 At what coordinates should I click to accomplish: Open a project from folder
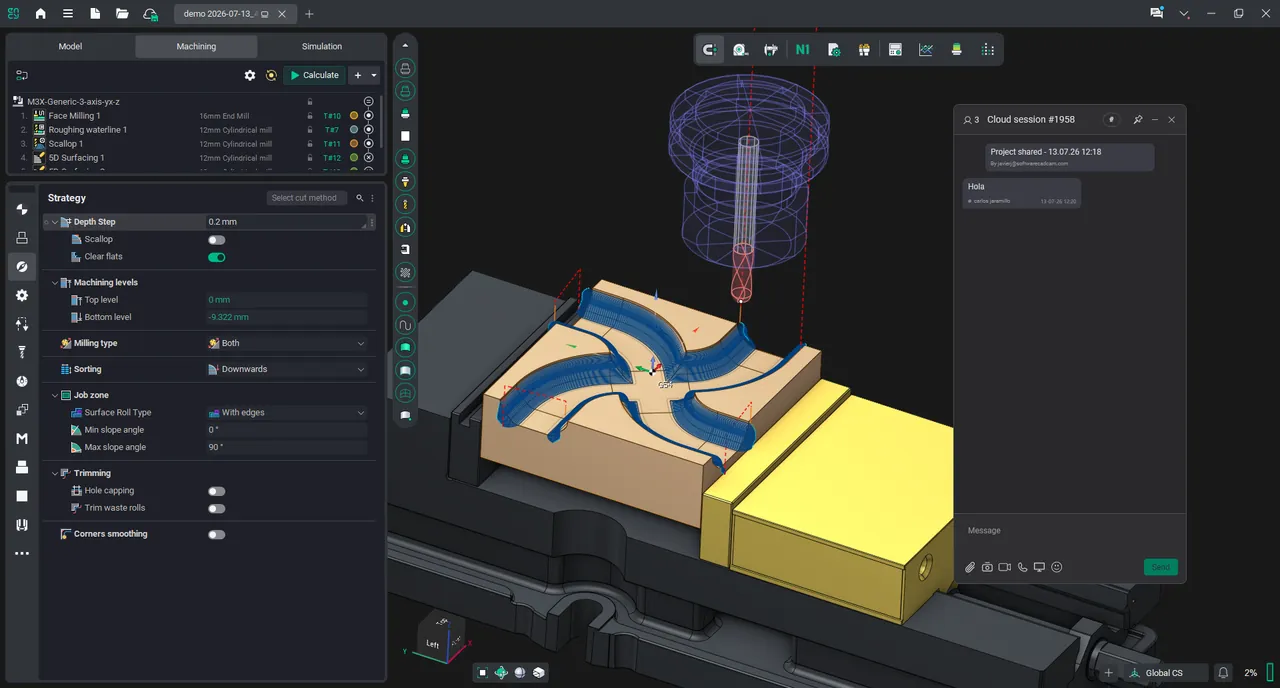[x=122, y=14]
